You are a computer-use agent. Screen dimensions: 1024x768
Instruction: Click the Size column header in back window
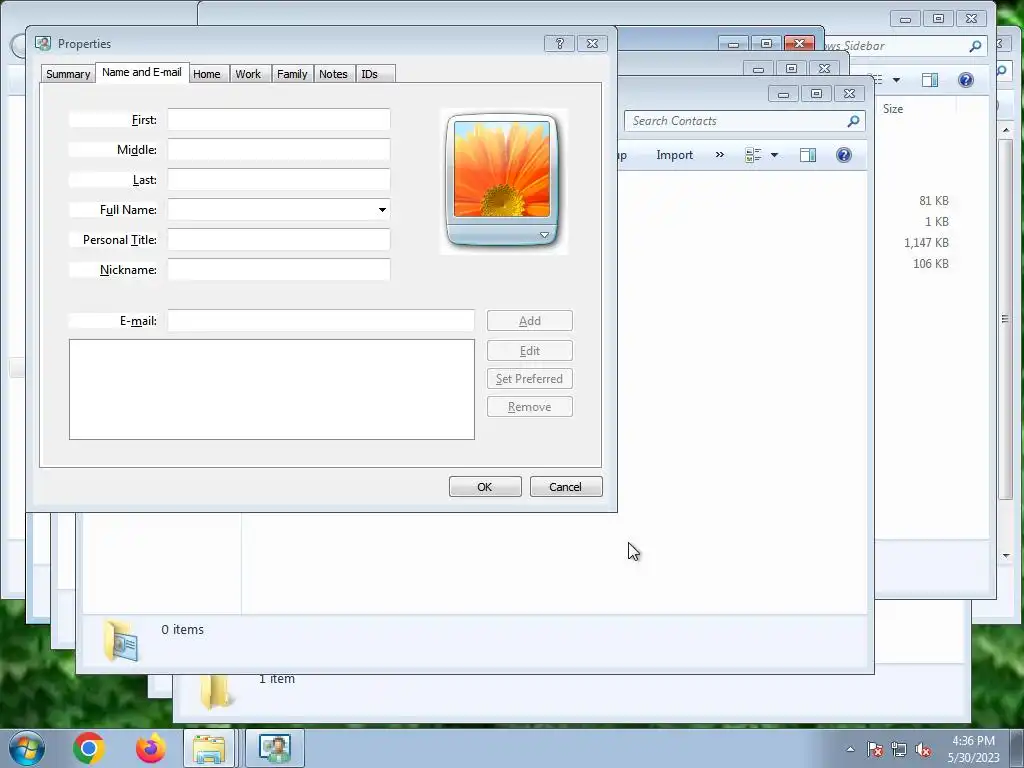click(893, 109)
